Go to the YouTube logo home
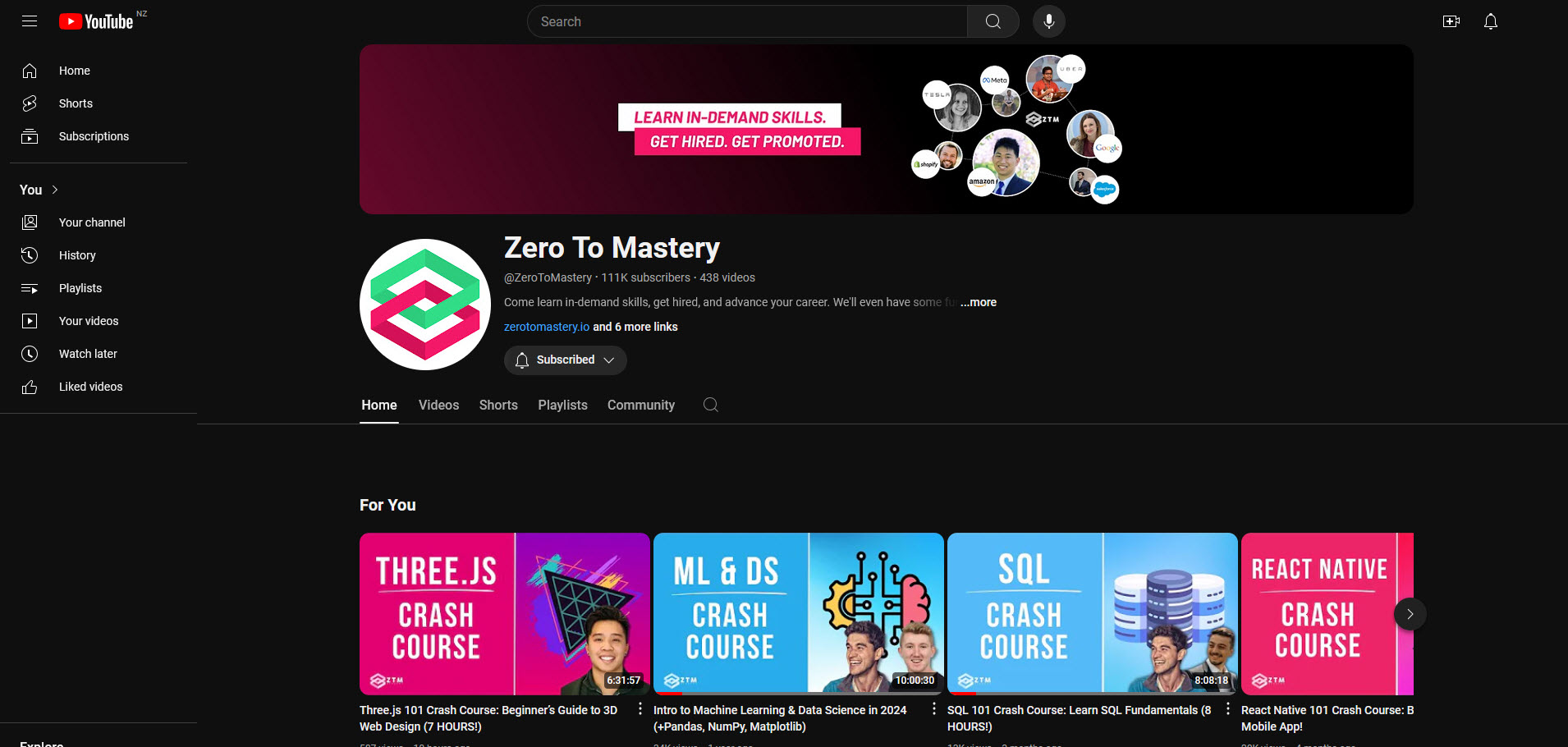This screenshot has height=747, width=1568. pos(96,21)
